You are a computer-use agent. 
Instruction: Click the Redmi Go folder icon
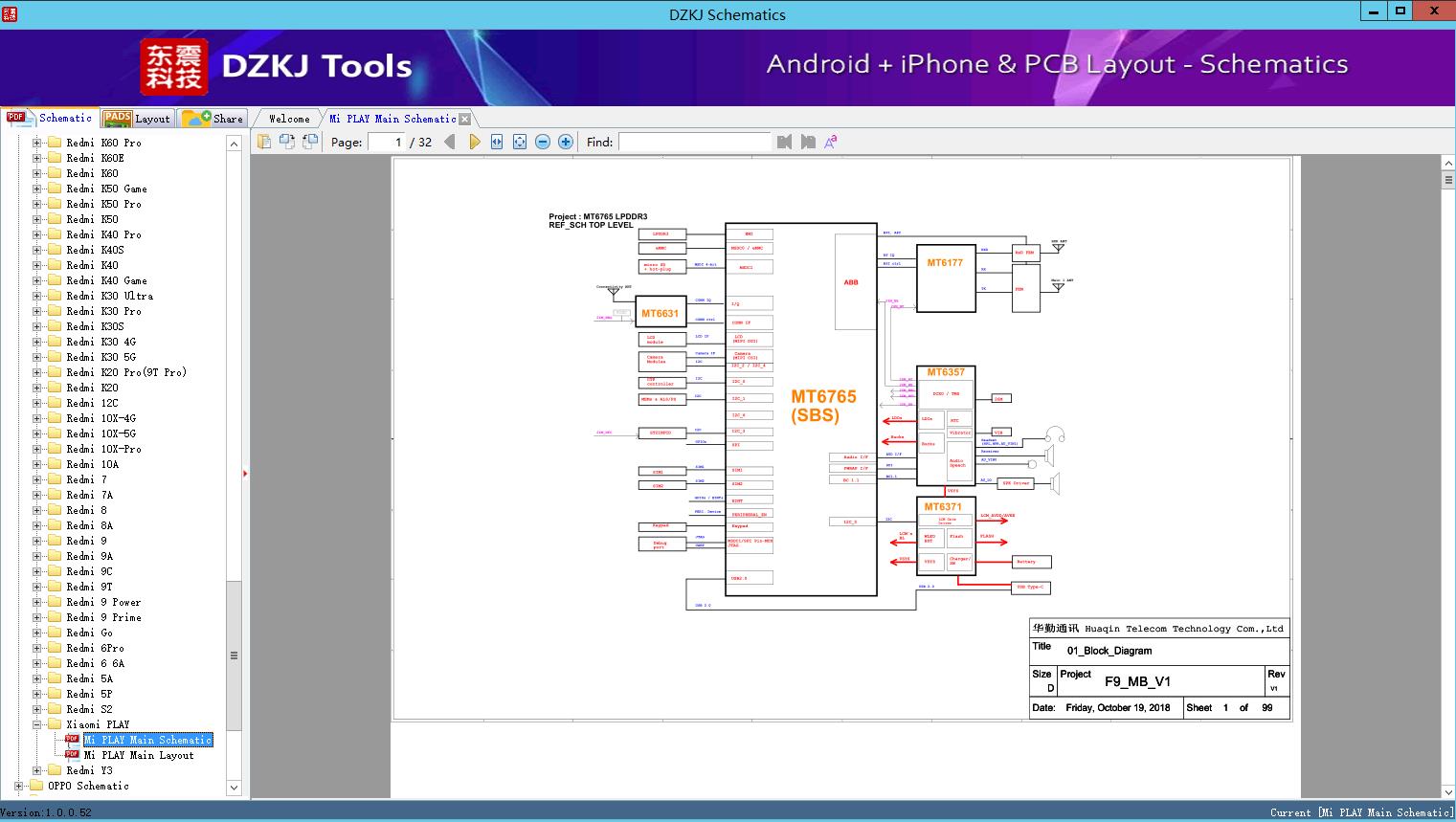[55, 633]
